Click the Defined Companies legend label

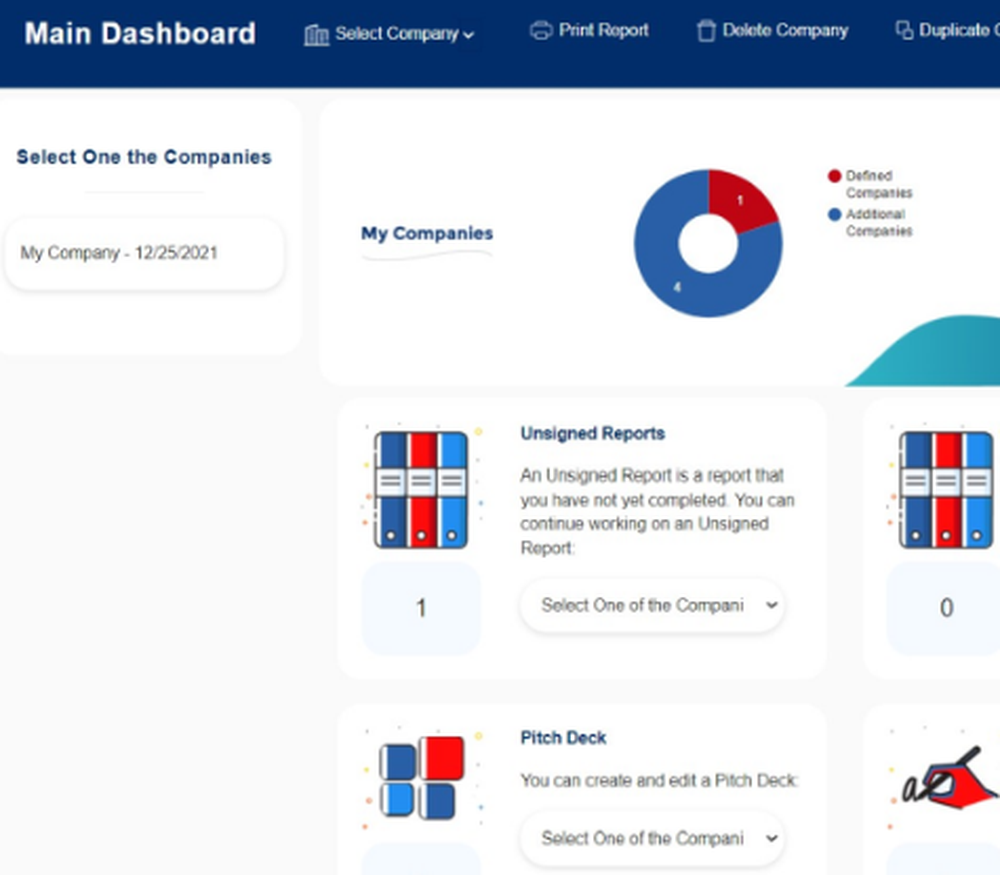tap(879, 184)
